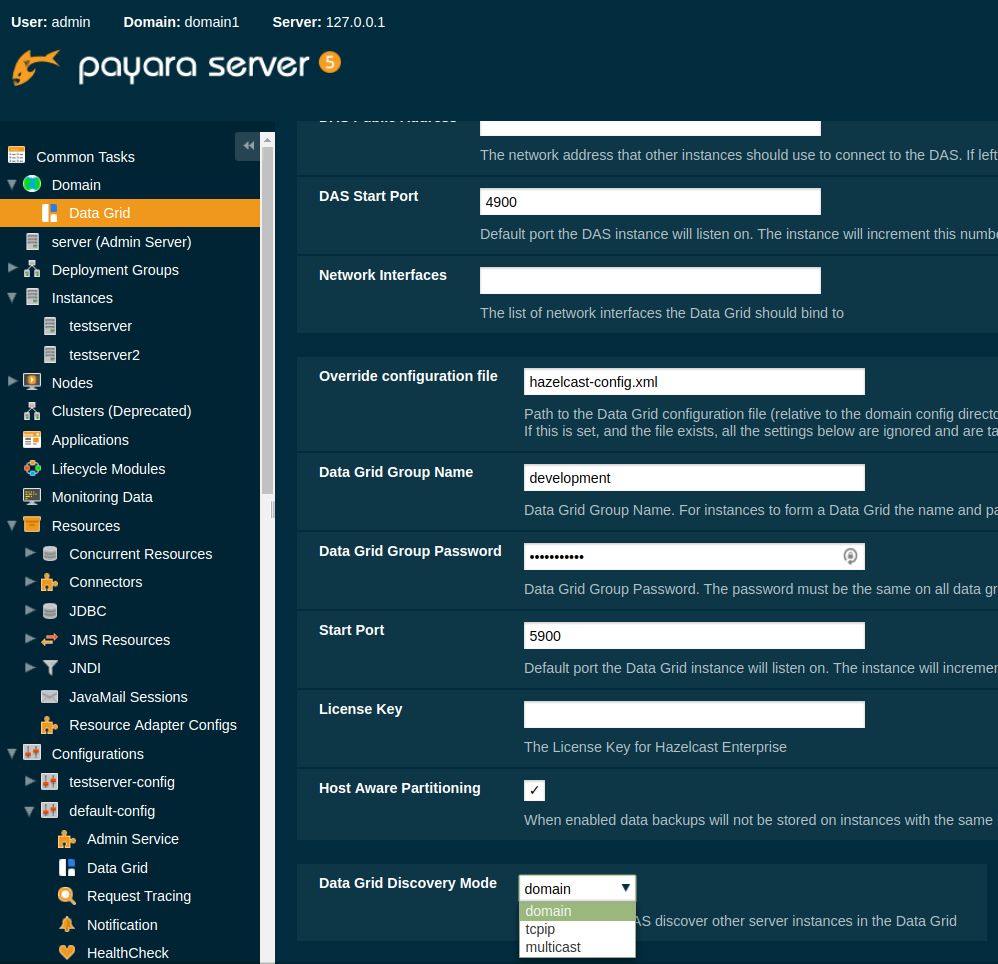Screen dimensions: 998x964
Task: Select the Resource Adapter Configs puzzle icon
Action: pyautogui.click(x=46, y=725)
